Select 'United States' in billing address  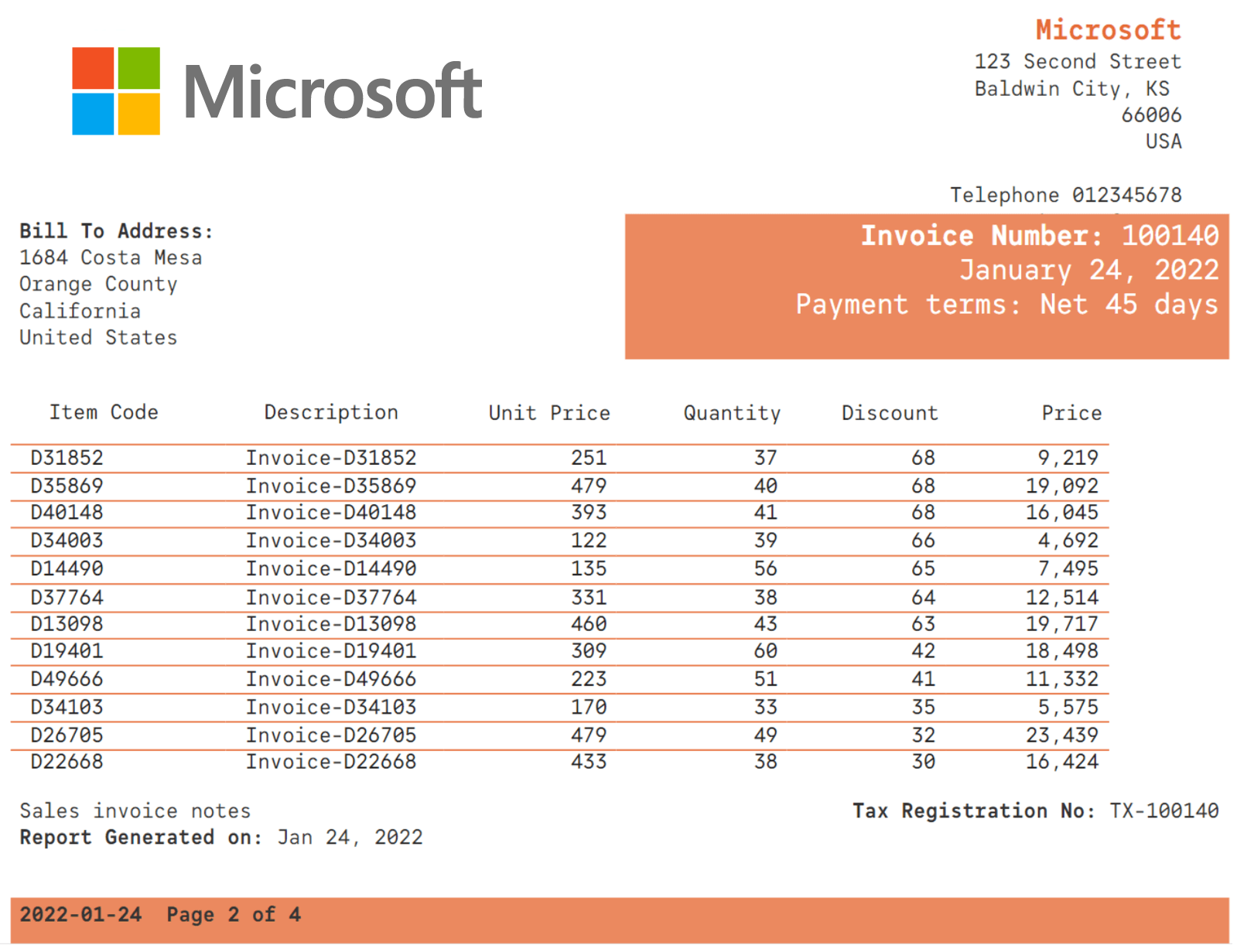click(98, 337)
